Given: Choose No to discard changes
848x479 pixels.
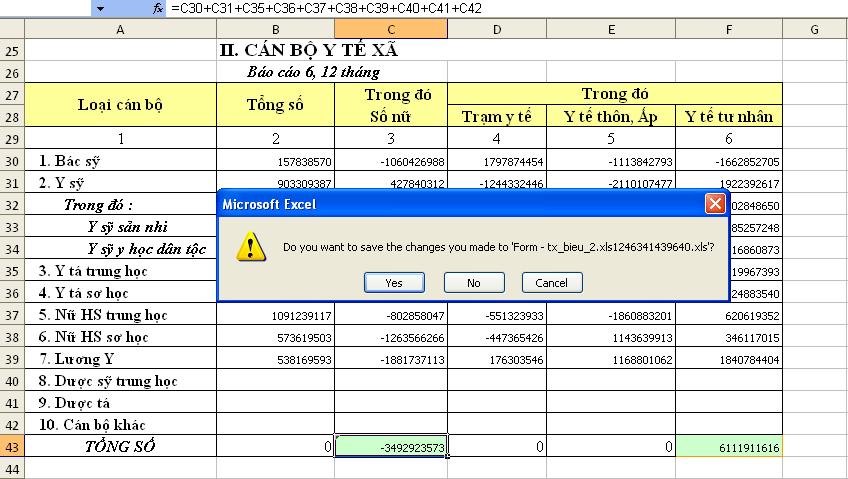Looking at the screenshot, I should point(473,283).
